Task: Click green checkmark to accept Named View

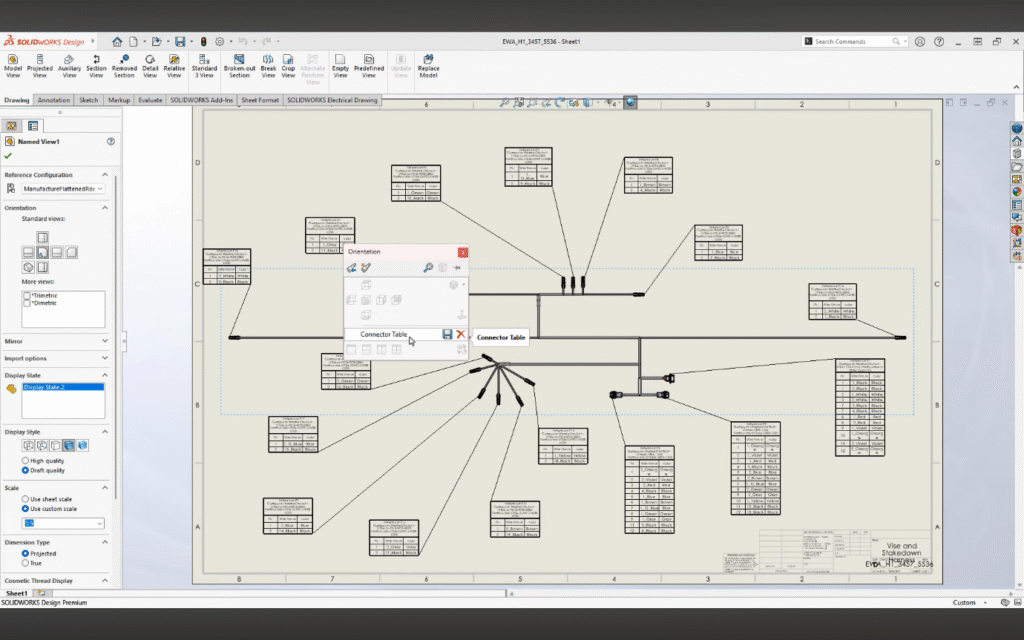Action: click(8, 156)
